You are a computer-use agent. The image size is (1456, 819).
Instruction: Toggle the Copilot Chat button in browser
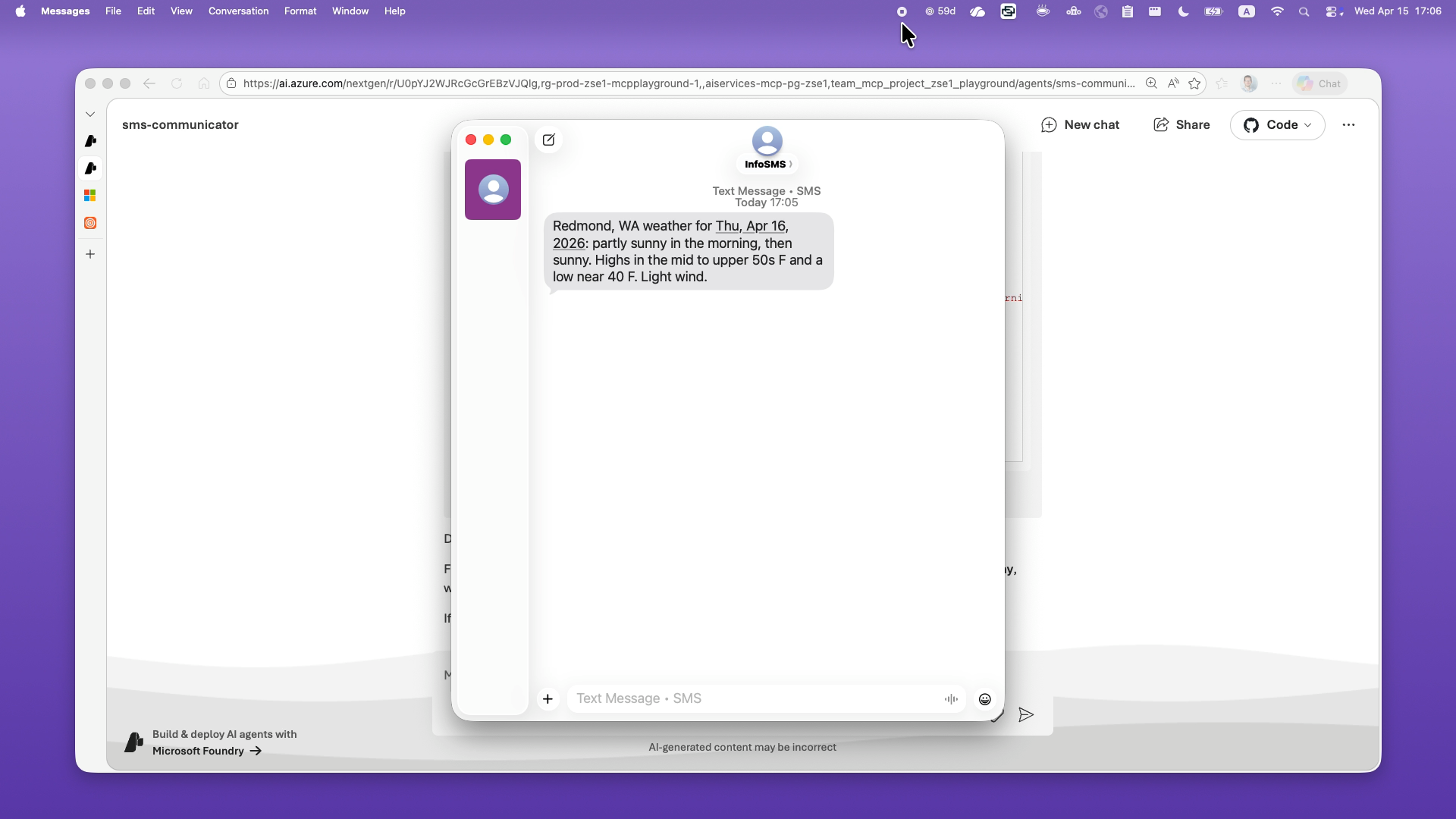[x=1319, y=84]
